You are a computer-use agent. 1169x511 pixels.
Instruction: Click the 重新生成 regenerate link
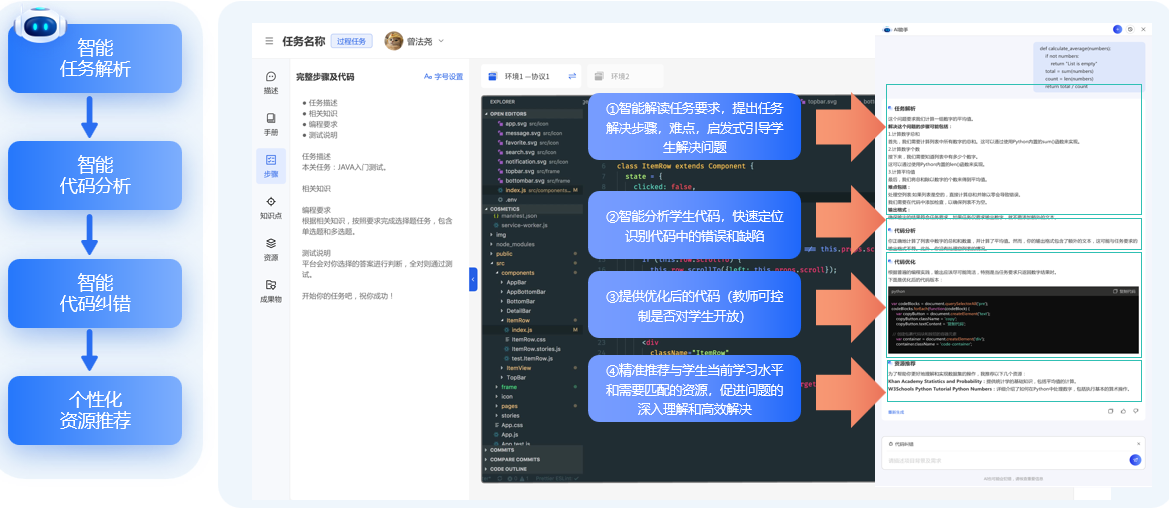tap(895, 411)
